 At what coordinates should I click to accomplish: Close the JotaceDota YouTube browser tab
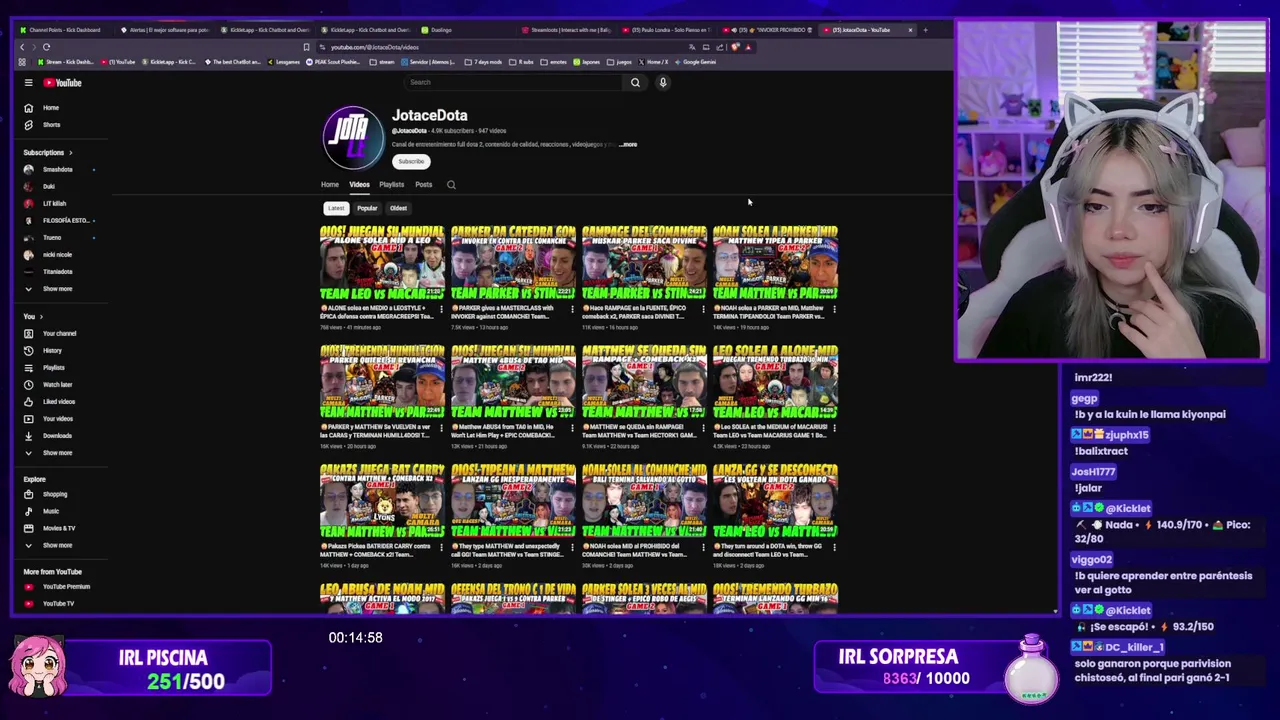[x=910, y=30]
